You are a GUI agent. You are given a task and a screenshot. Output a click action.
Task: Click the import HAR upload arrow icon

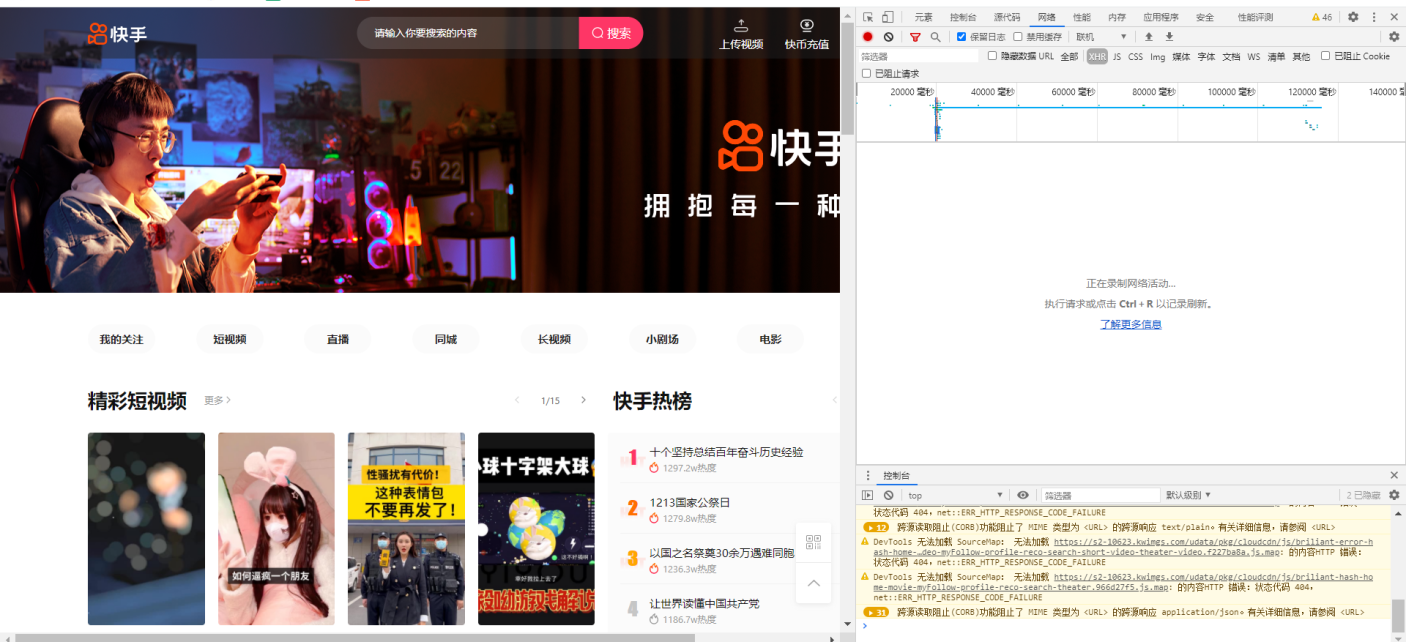tap(1149, 37)
